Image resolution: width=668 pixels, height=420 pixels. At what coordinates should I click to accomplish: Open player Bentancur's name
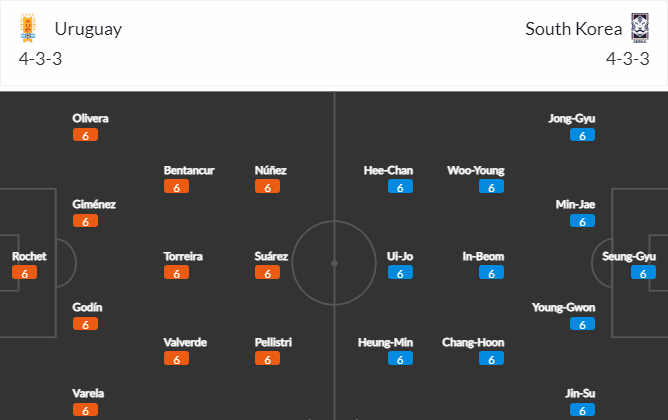point(189,170)
